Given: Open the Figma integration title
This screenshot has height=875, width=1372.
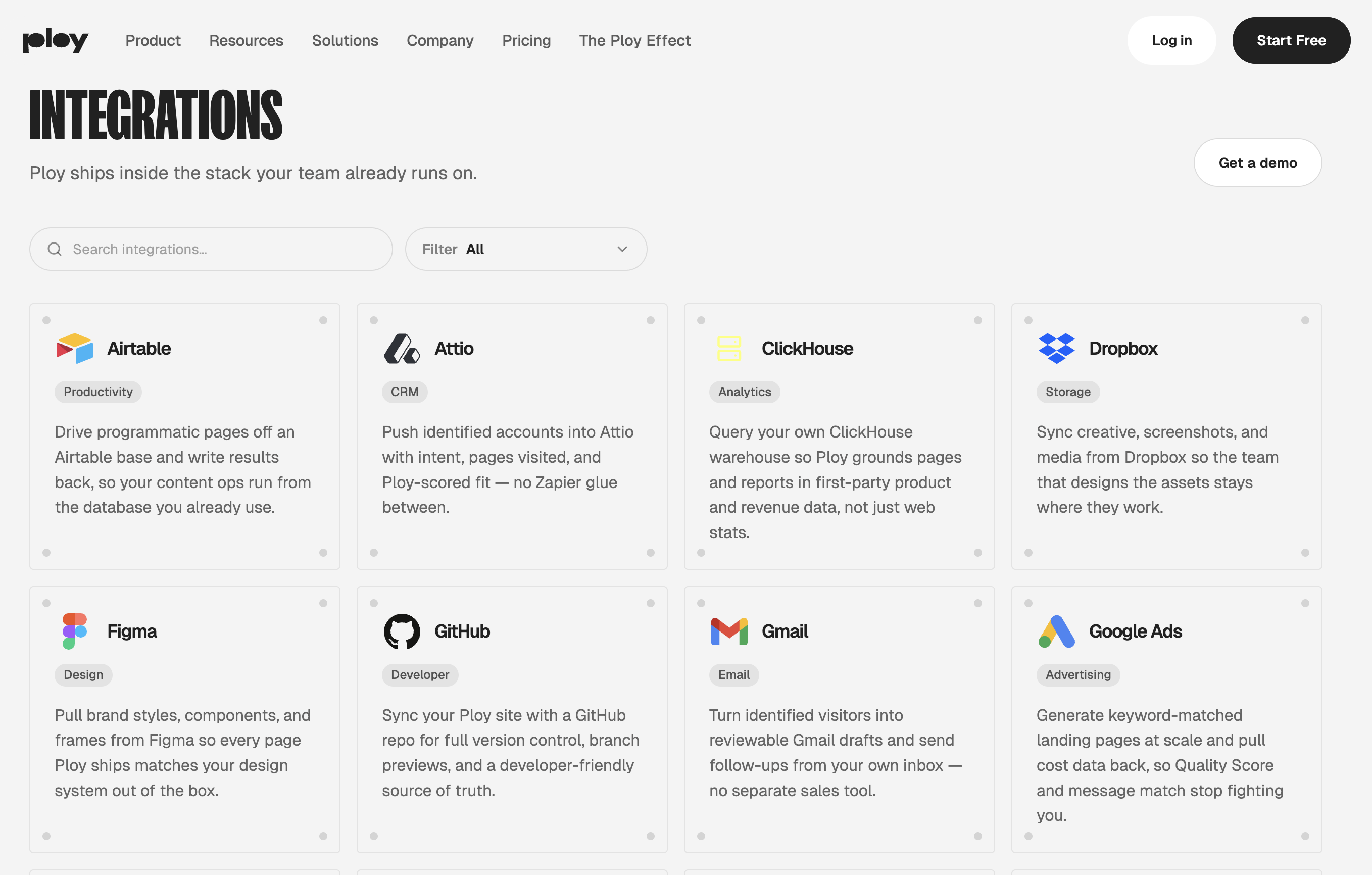Looking at the screenshot, I should tap(132, 631).
